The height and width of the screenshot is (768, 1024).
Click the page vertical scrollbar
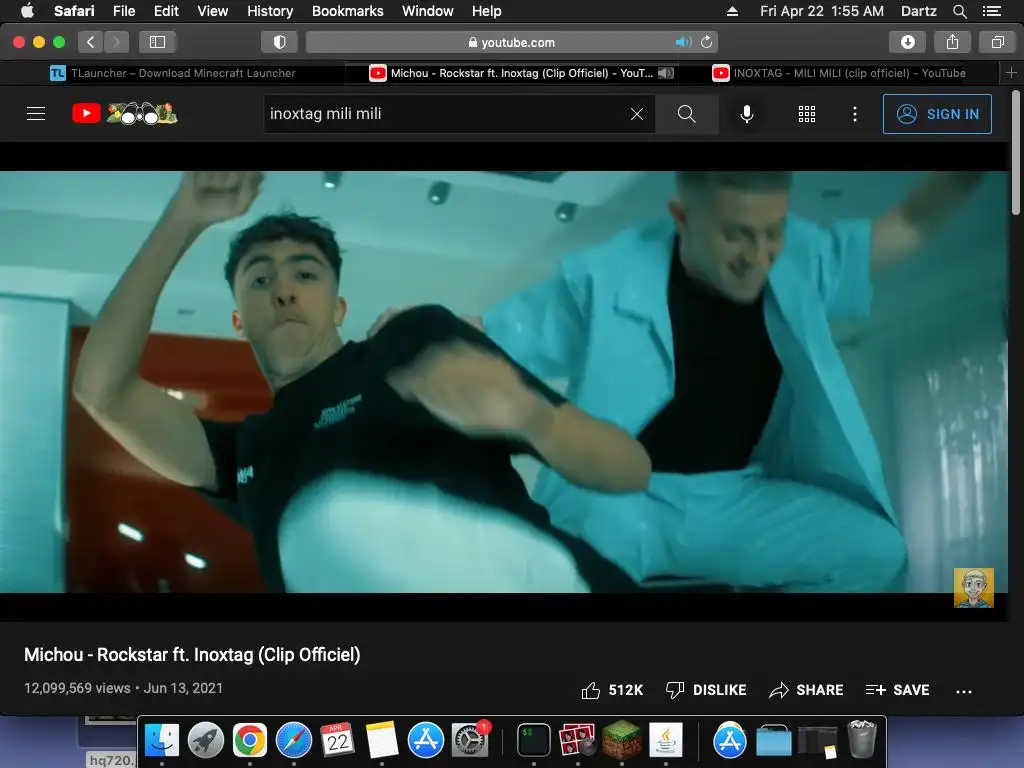pos(1016,153)
